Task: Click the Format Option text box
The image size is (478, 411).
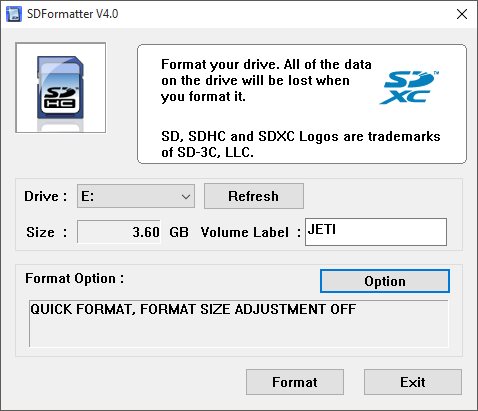Action: point(239,324)
